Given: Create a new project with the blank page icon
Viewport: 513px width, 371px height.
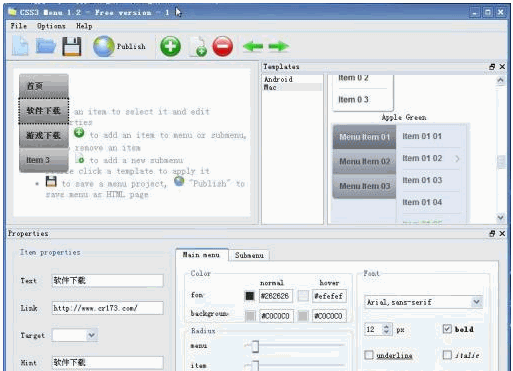Looking at the screenshot, I should click(20, 46).
